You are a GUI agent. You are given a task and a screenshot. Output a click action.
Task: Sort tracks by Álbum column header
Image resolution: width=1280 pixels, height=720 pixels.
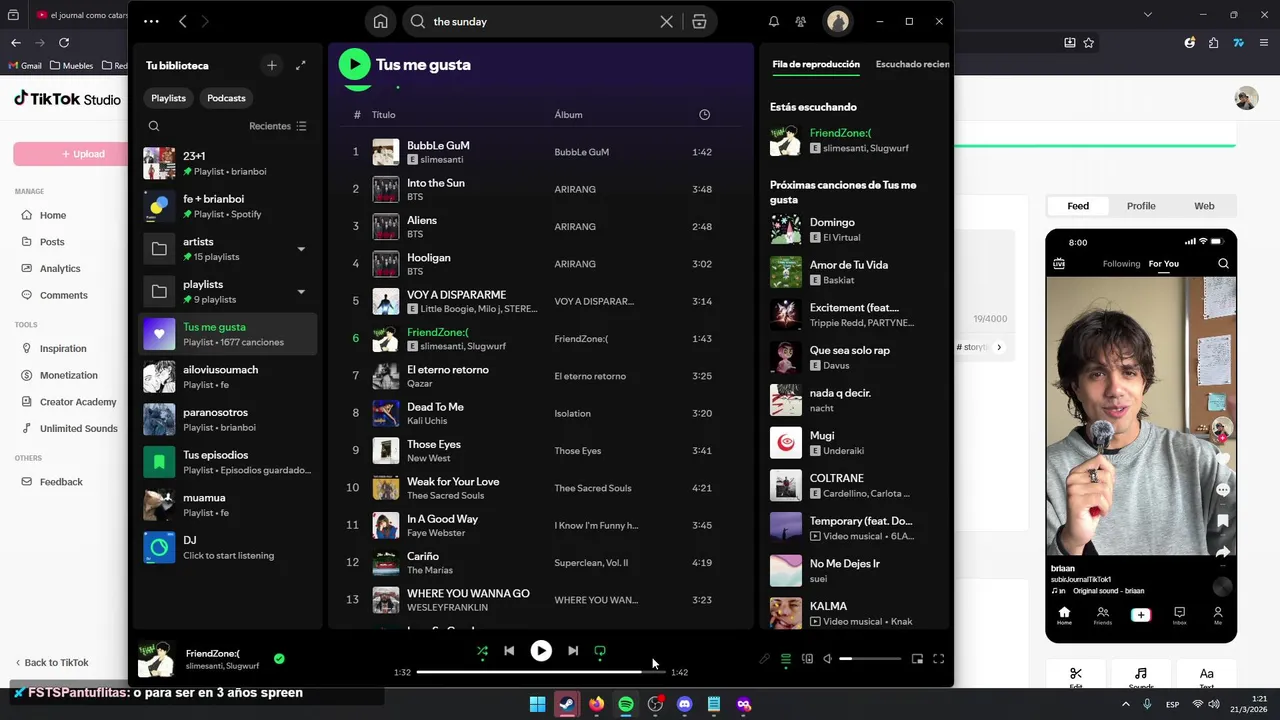[568, 114]
